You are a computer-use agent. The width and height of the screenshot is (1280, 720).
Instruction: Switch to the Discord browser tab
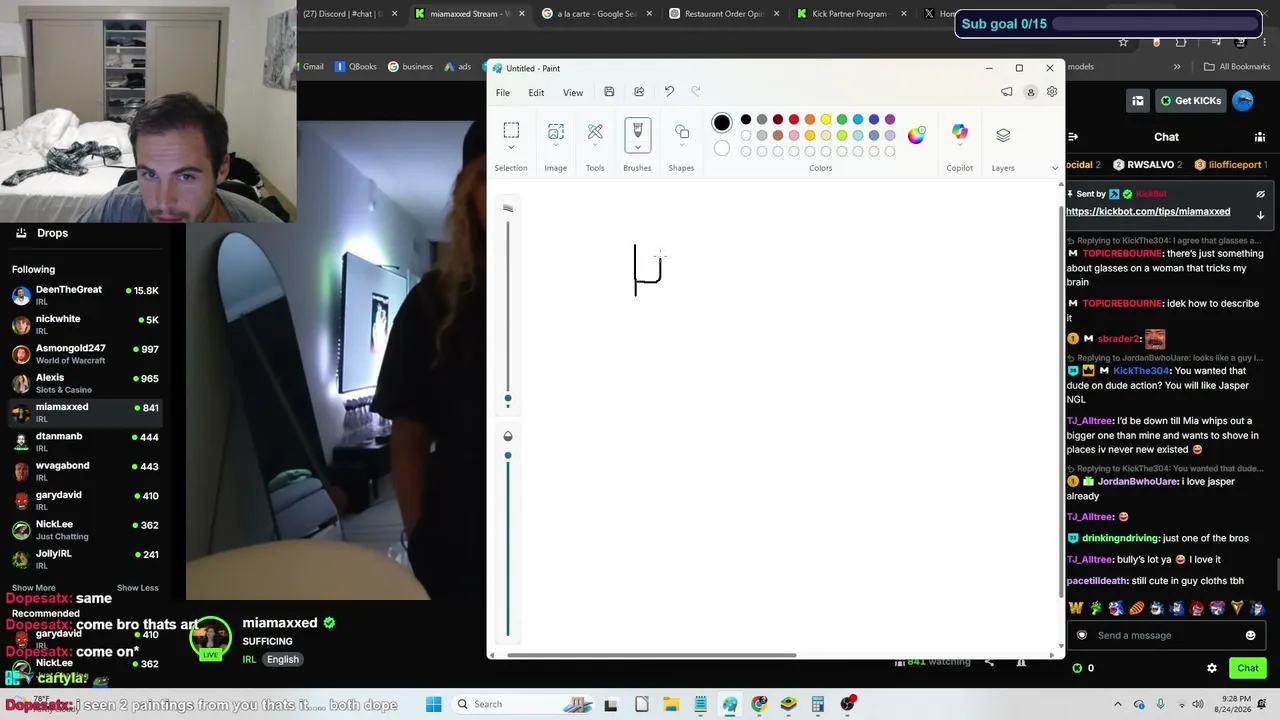point(350,14)
